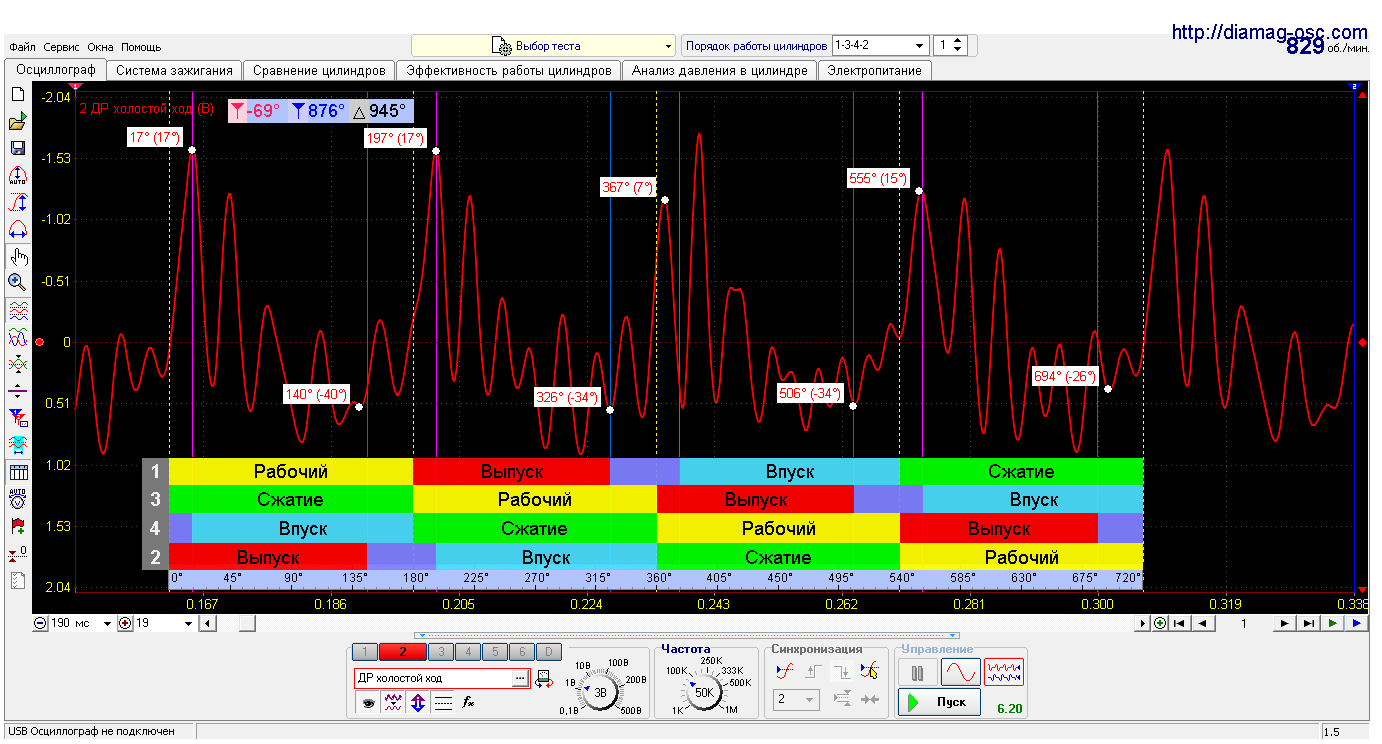Click the pause button in Управление
The width and height of the screenshot is (1382, 744).
coord(917,672)
